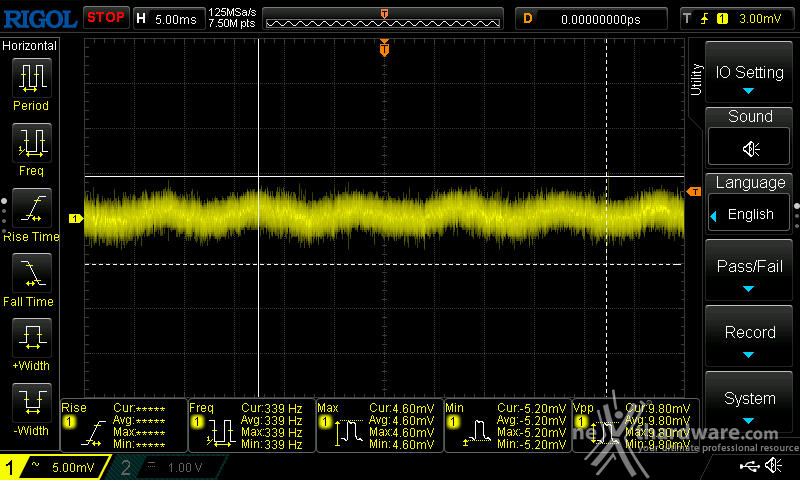Click the Utility side tab
This screenshot has width=800, height=480.
tap(696, 79)
